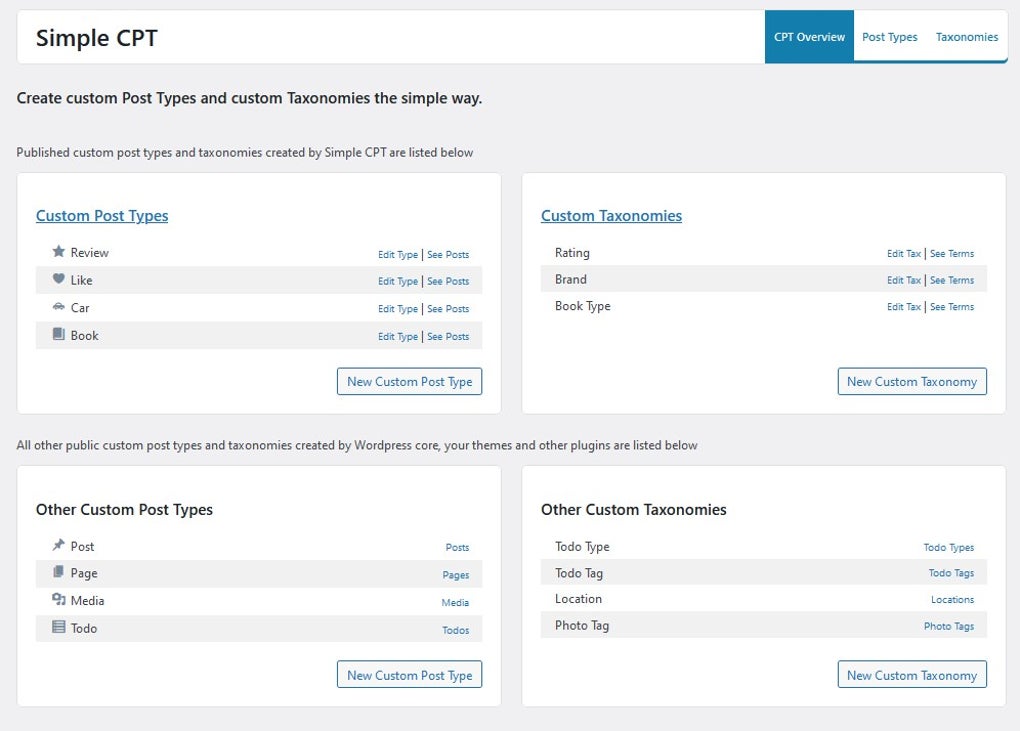
Task: Click the New Custom Taxonomy button
Action: click(911, 381)
